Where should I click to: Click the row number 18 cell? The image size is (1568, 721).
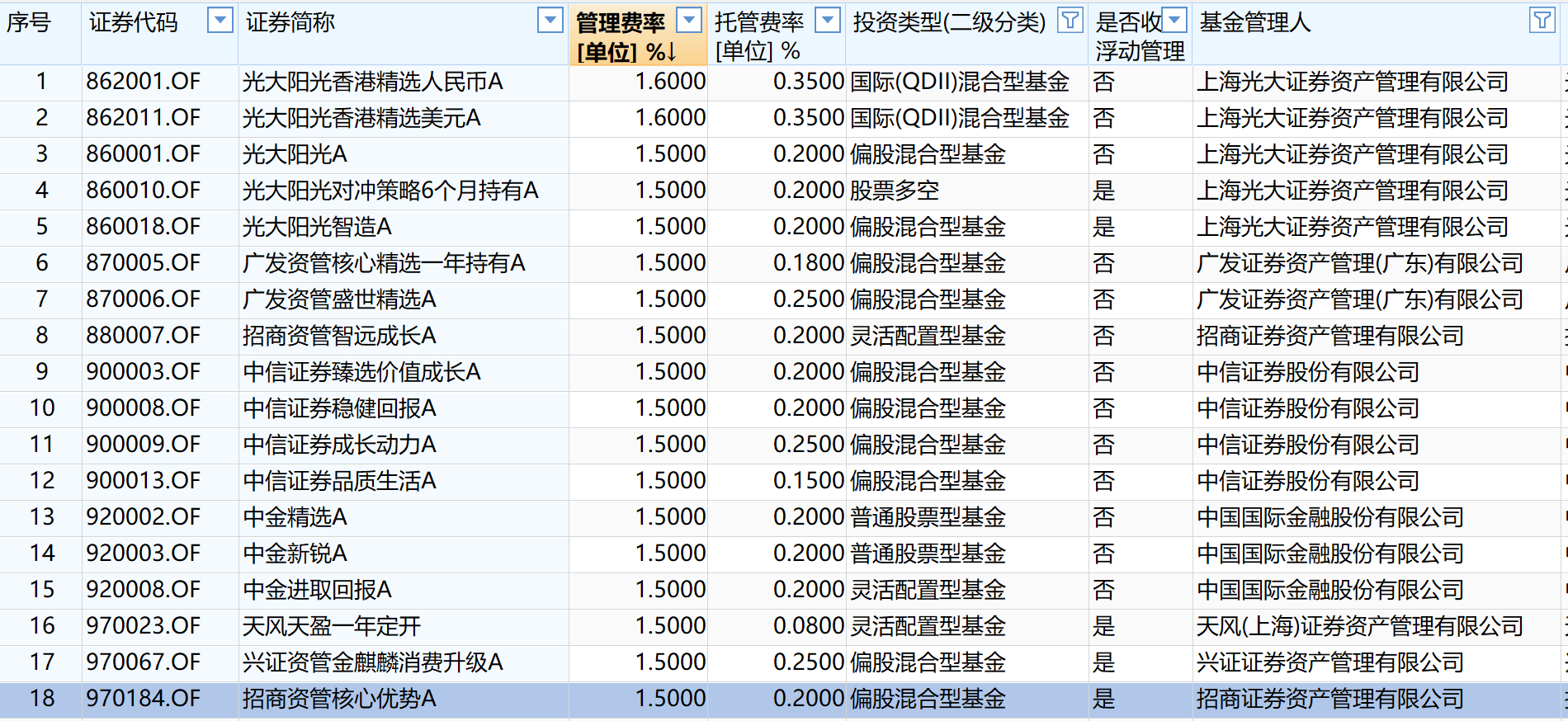(x=41, y=699)
